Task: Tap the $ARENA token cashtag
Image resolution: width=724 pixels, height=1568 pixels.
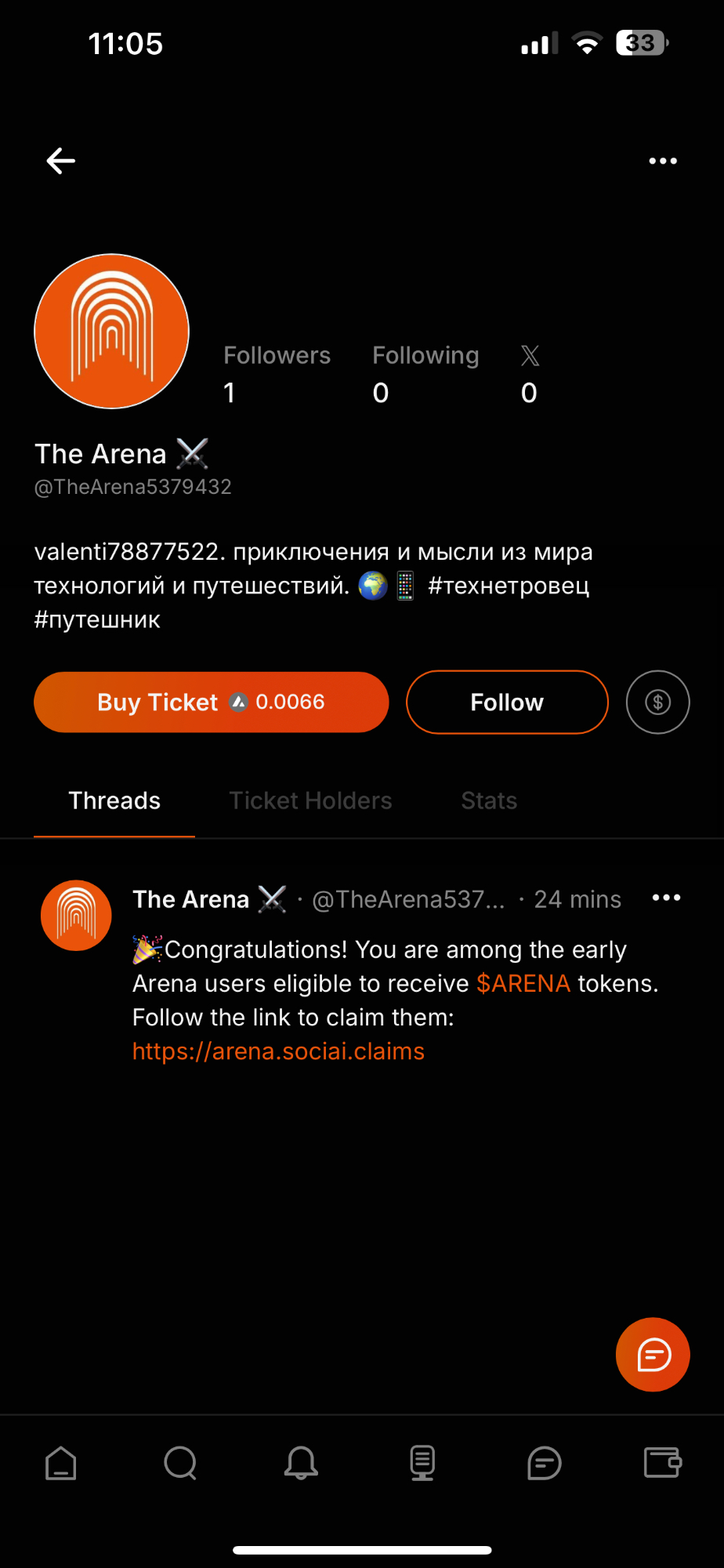Action: point(523,983)
